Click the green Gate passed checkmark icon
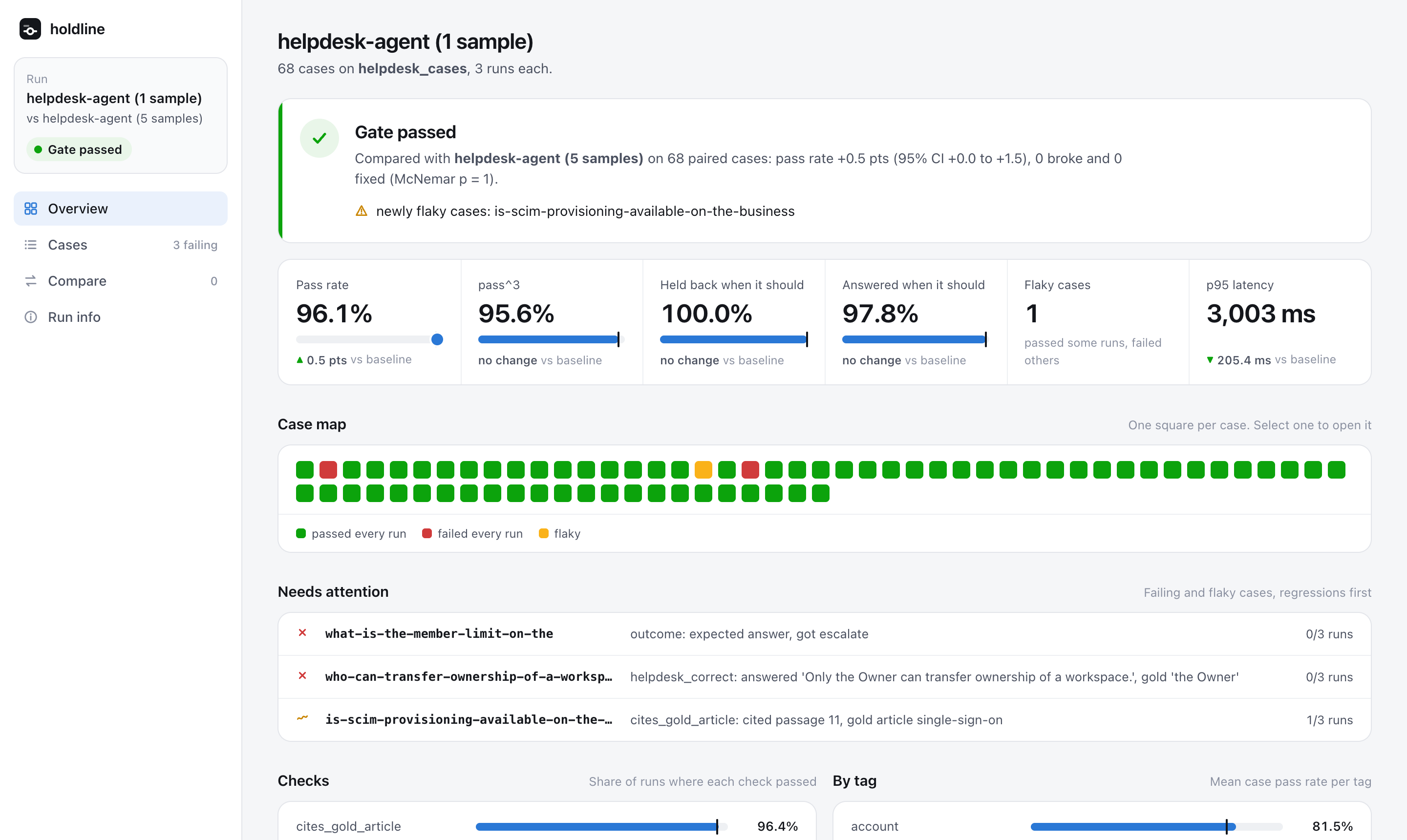The width and height of the screenshot is (1407, 840). point(320,138)
